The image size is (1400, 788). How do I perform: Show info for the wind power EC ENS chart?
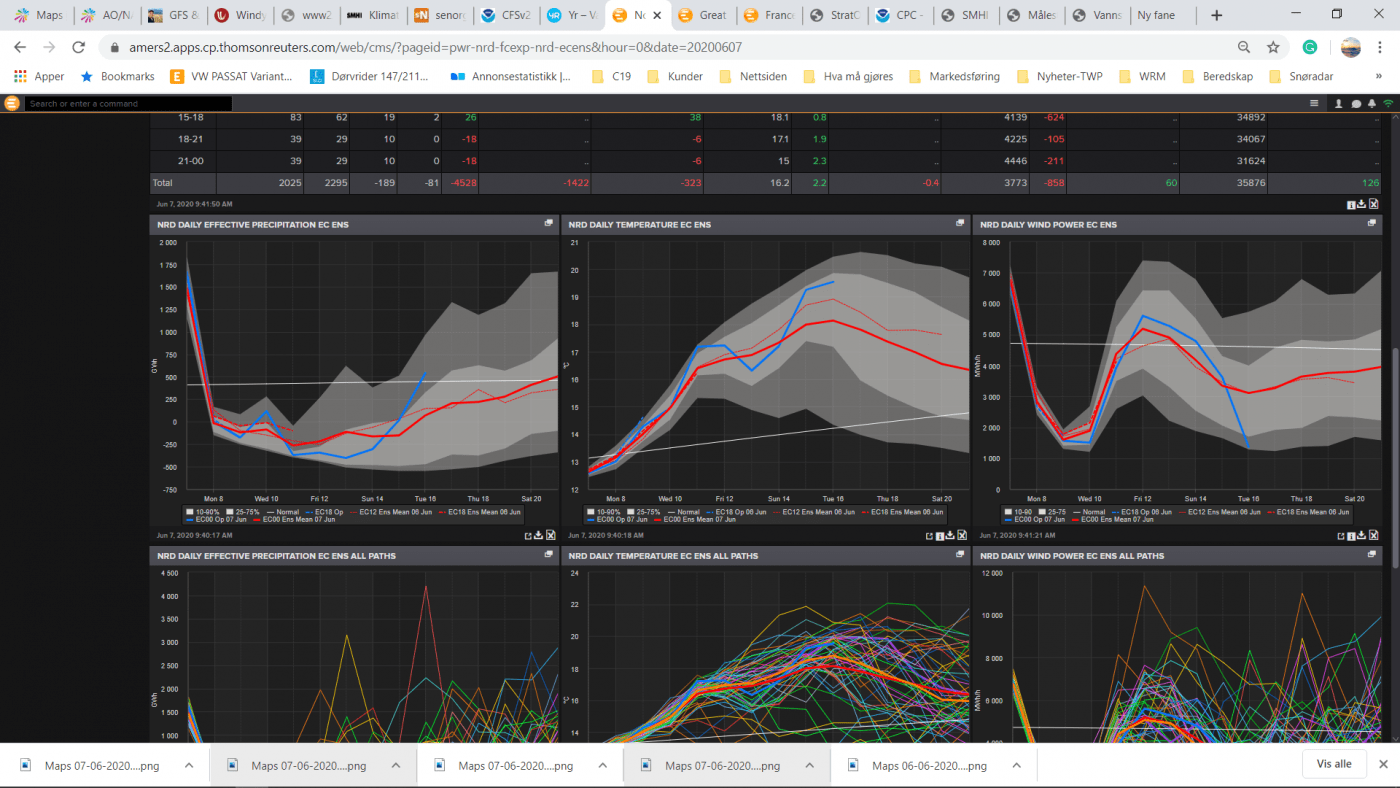pos(1351,535)
